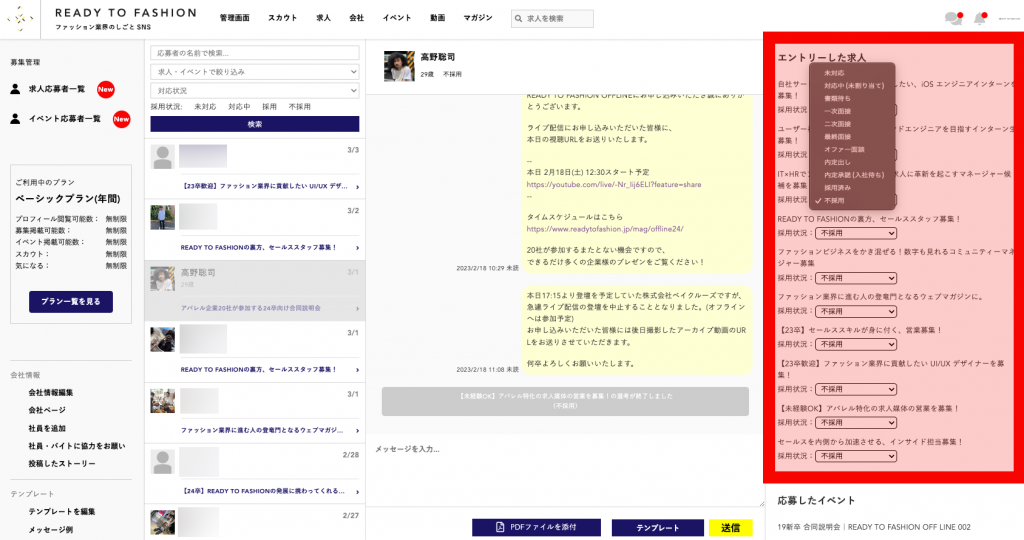Open テンプレートを編集 in the sidebar

point(61,511)
